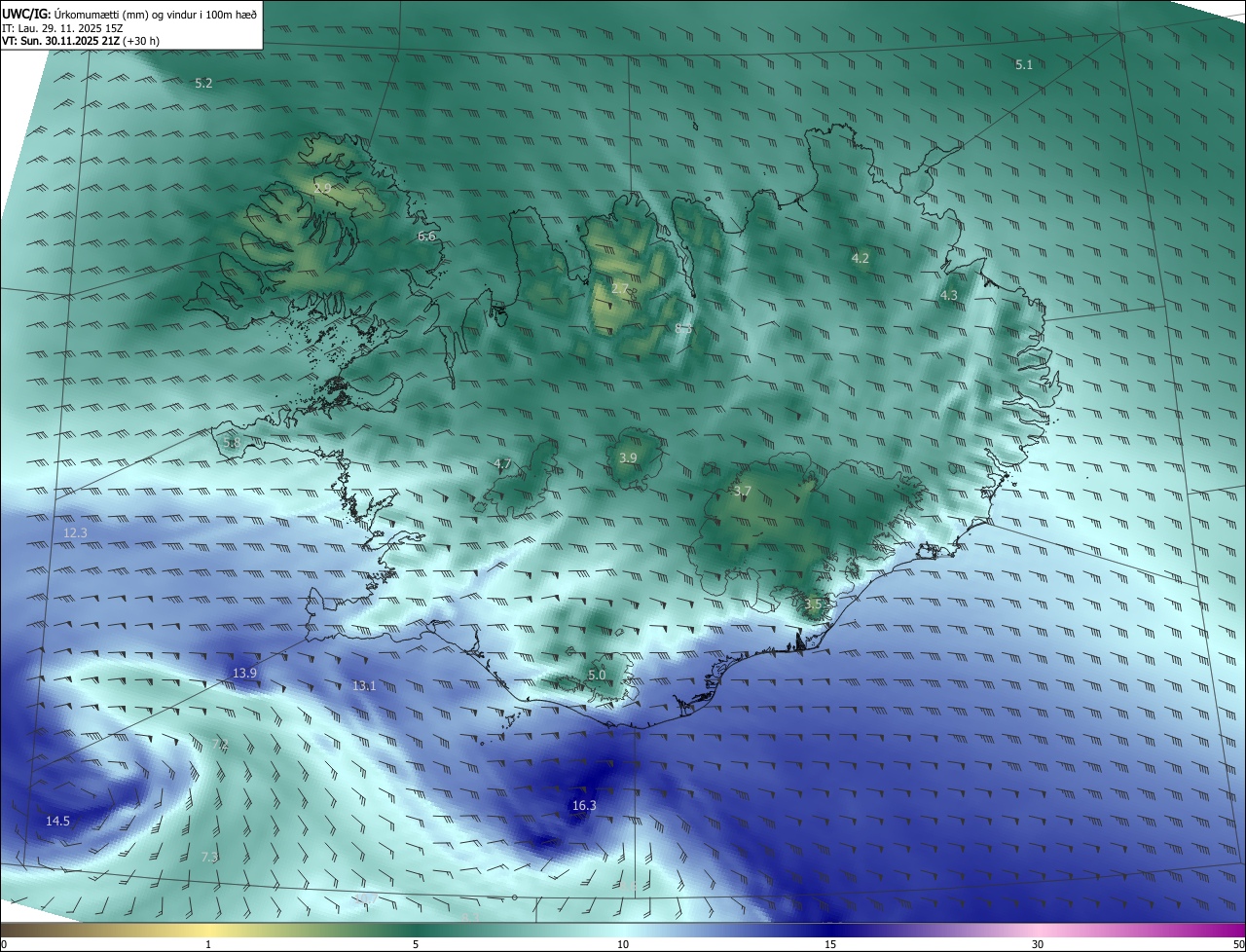Click the color scale tick labeled 5
This screenshot has height=952, width=1246.
(416, 945)
